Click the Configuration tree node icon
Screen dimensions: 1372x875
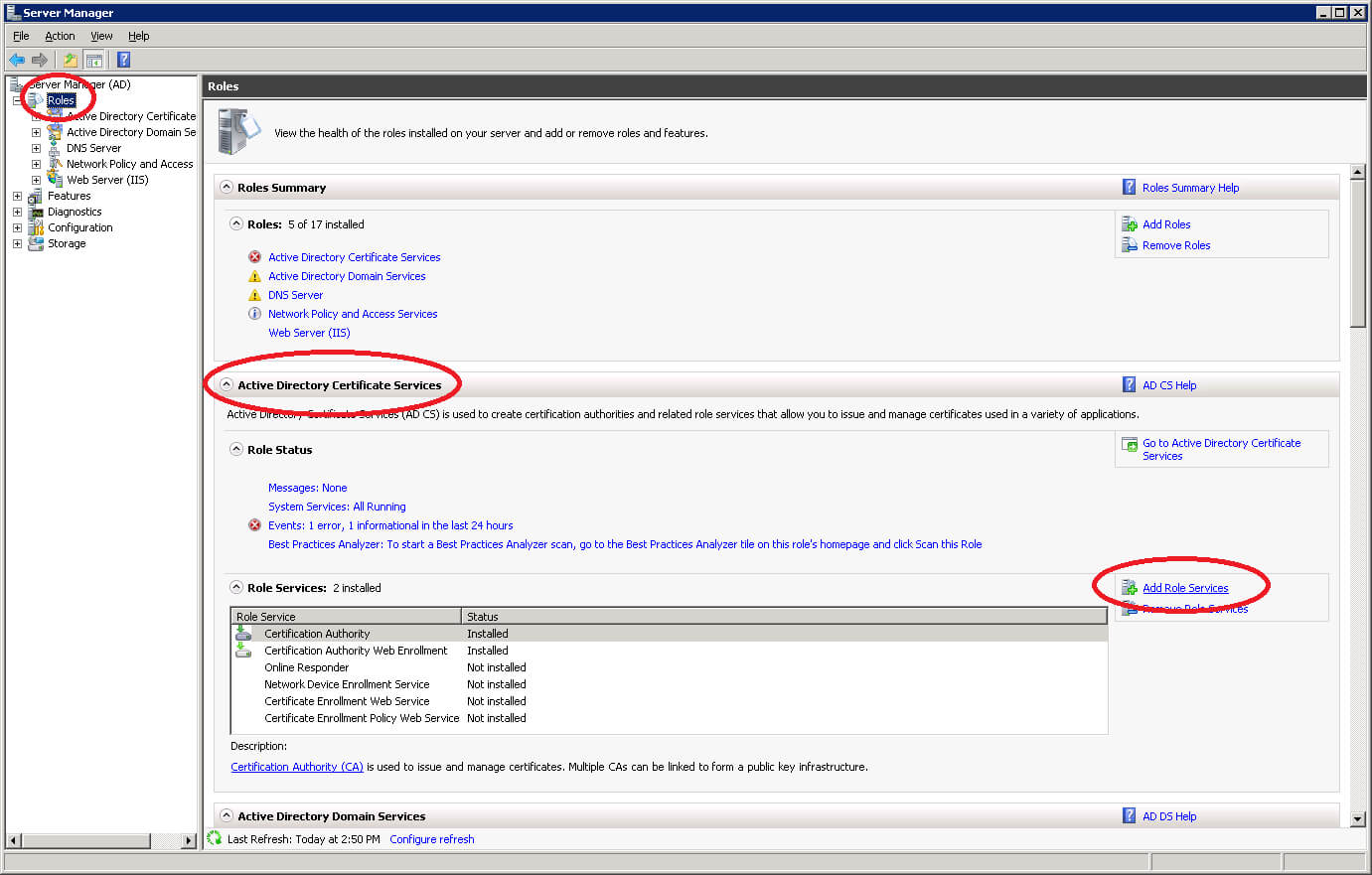tap(36, 227)
